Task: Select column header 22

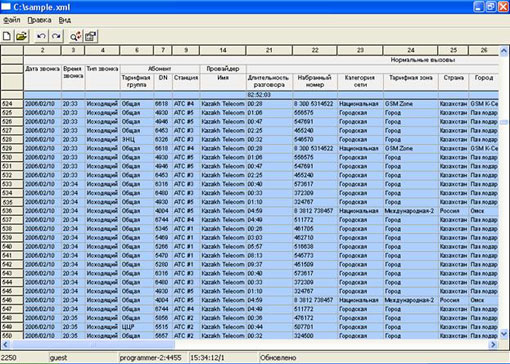Action: click(315, 50)
